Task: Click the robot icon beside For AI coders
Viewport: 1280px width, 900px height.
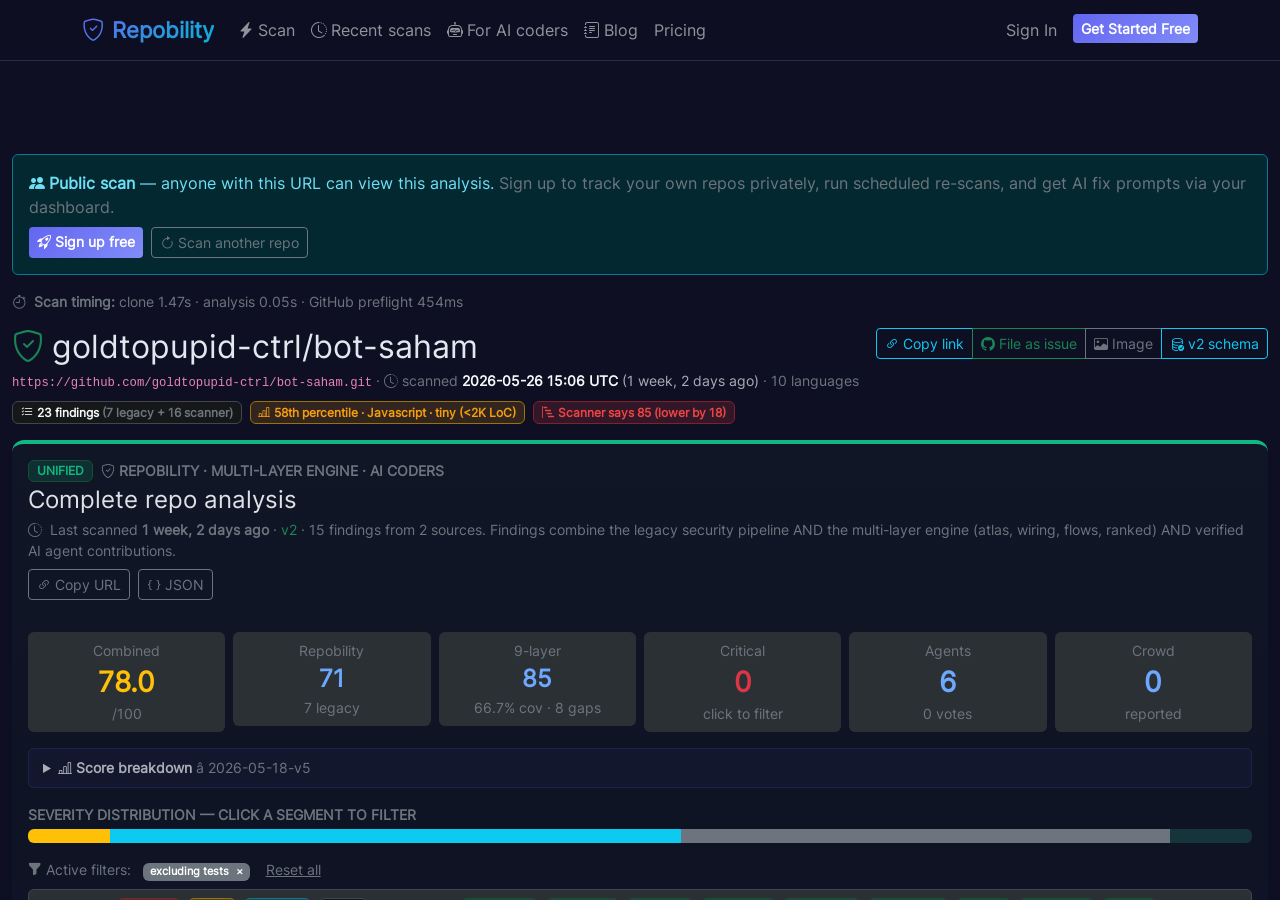Action: coord(455,30)
